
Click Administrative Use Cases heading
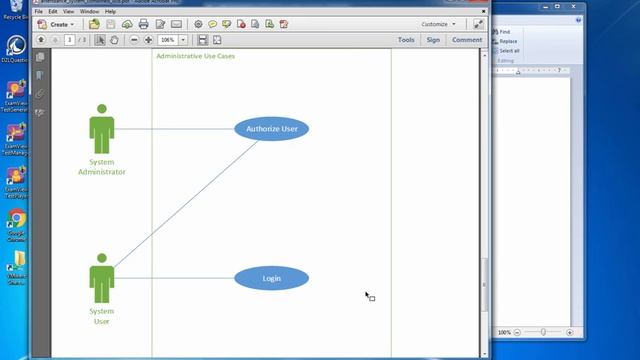(196, 56)
